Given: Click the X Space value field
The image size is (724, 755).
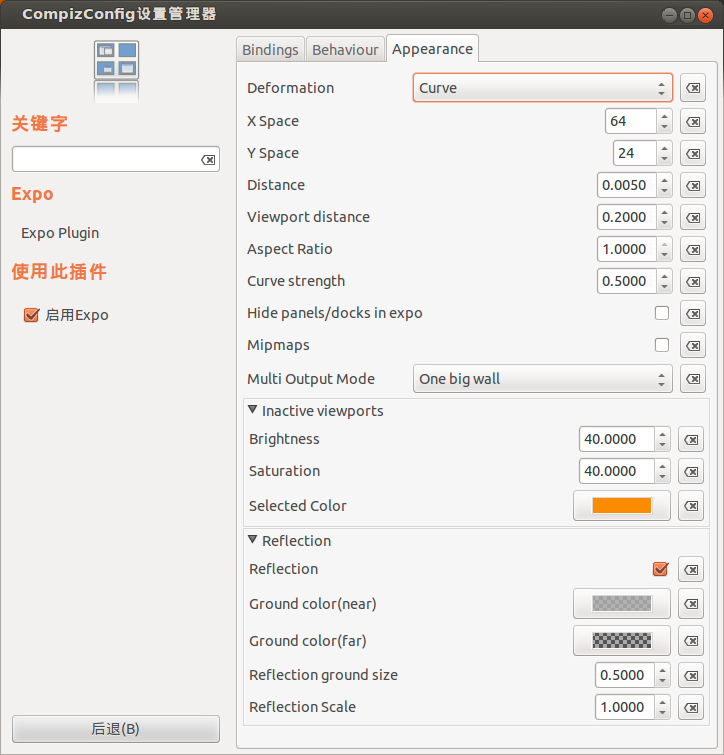Looking at the screenshot, I should tap(631, 121).
